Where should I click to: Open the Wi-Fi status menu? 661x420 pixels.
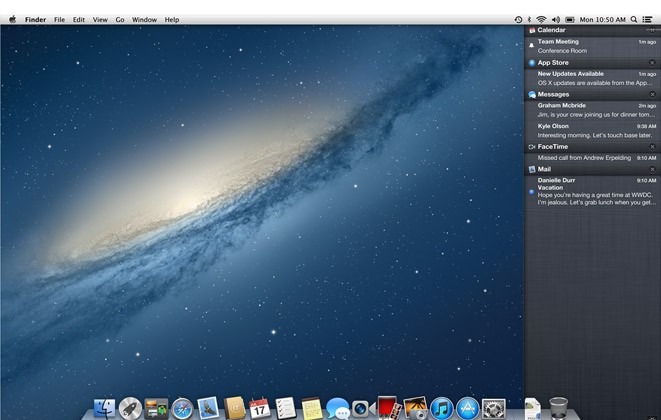tap(541, 19)
